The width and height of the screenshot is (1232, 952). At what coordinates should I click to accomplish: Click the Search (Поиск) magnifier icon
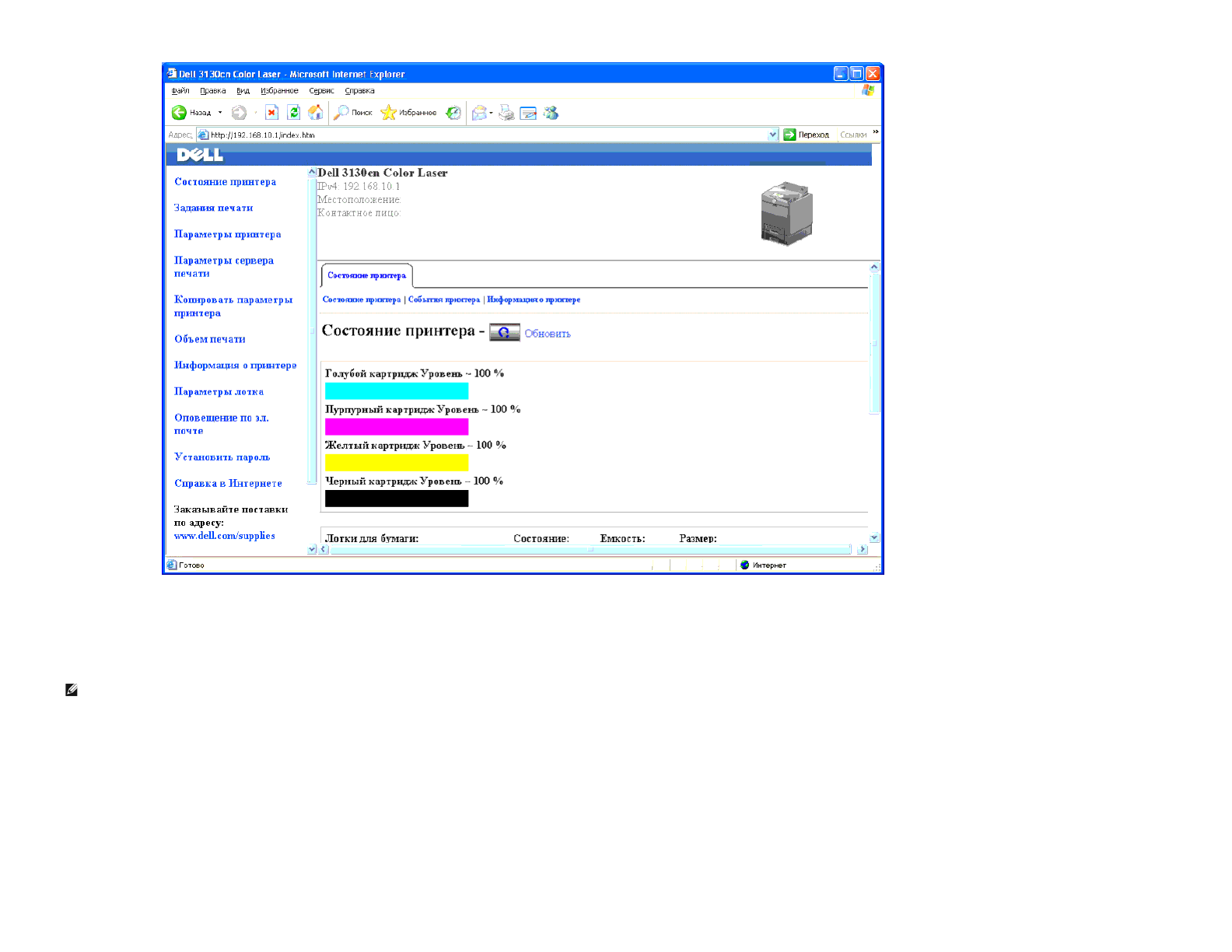tap(341, 113)
